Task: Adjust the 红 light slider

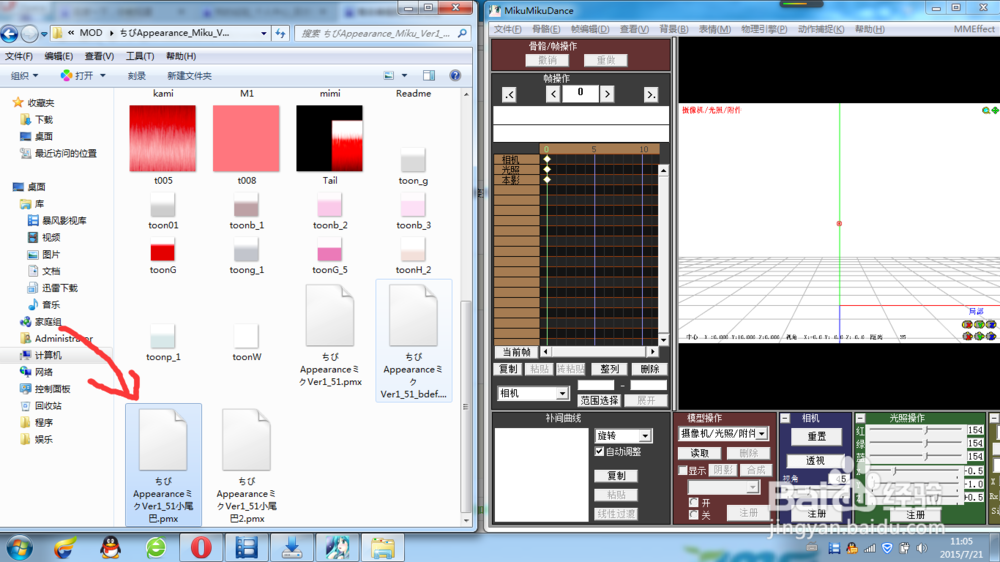Action: (x=916, y=430)
